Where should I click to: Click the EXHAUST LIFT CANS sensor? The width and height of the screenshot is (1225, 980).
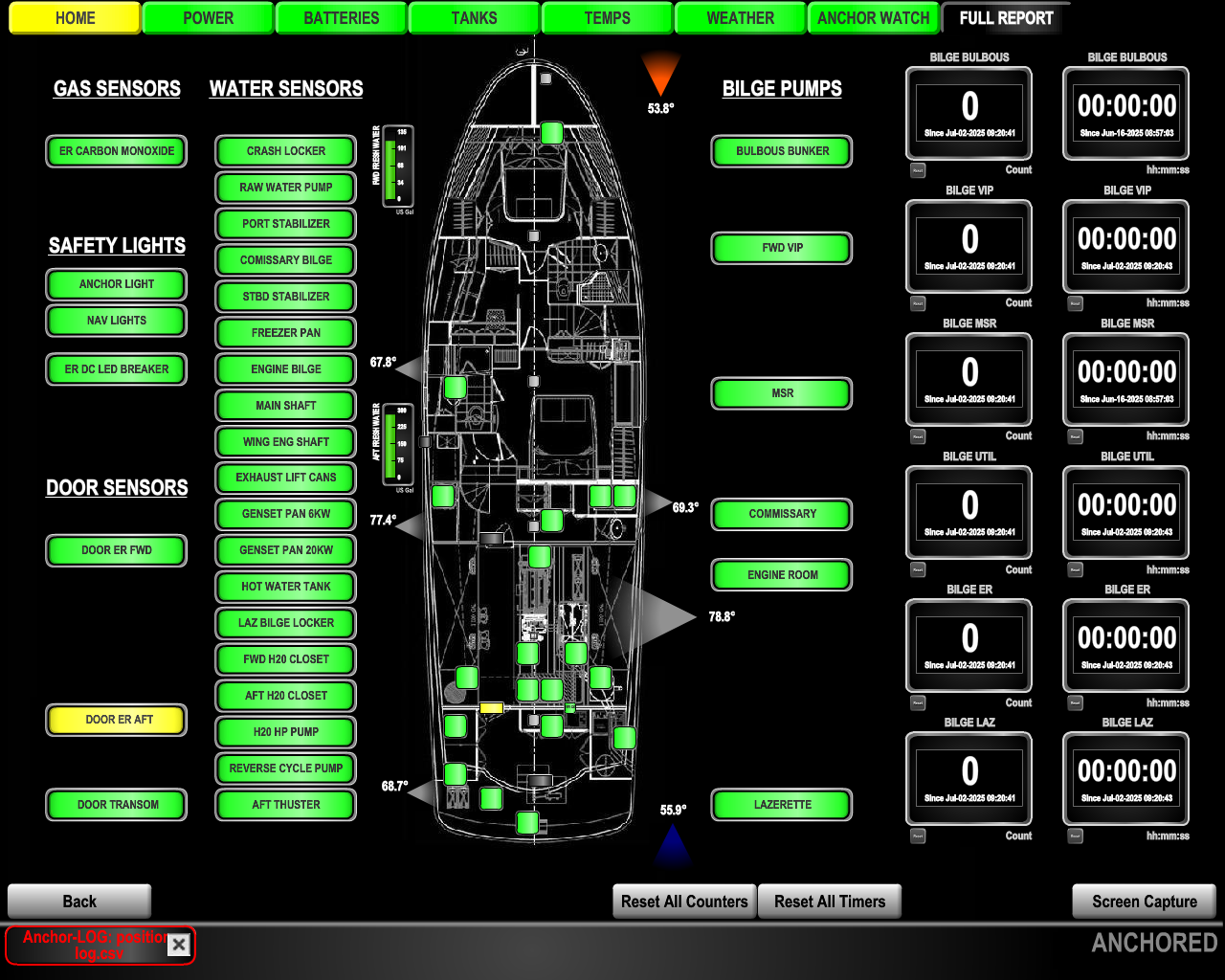pyautogui.click(x=286, y=478)
